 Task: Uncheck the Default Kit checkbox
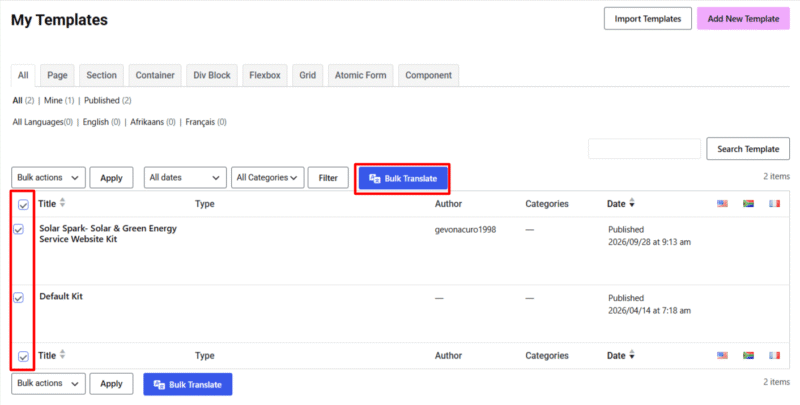(x=18, y=297)
